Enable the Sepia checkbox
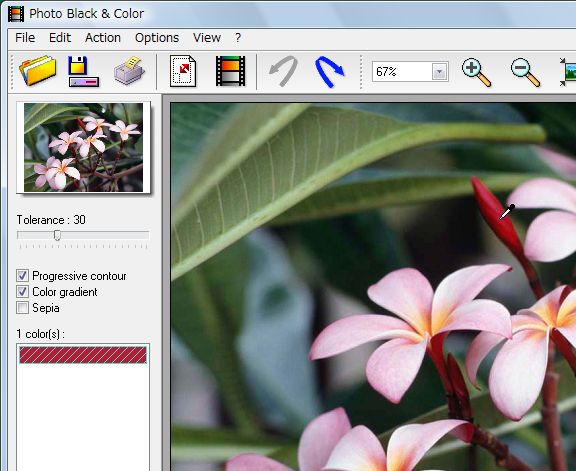Viewport: 576px width, 471px height. coord(22,308)
